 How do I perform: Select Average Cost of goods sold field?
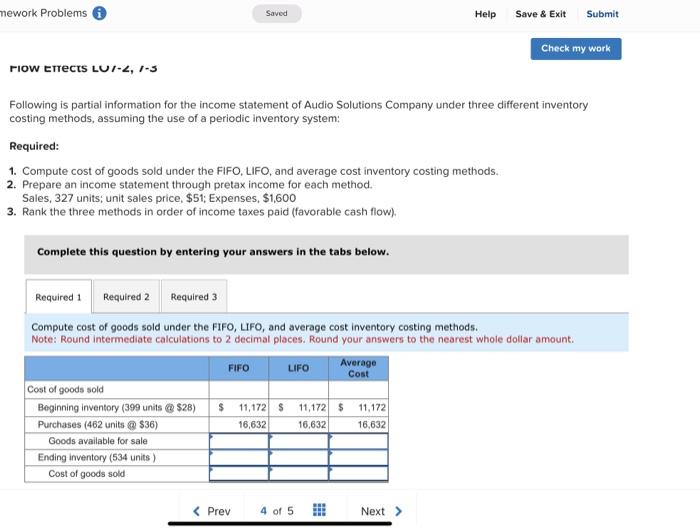[358, 474]
